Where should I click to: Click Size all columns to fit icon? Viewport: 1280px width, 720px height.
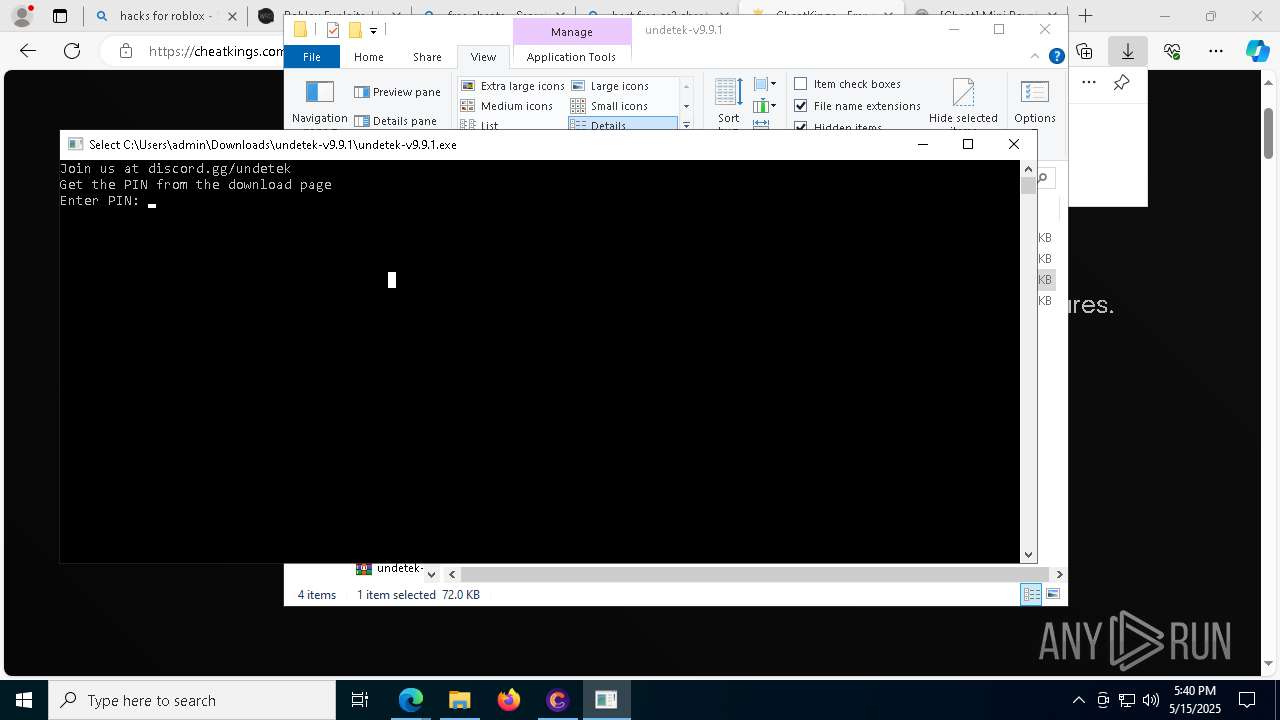761,125
